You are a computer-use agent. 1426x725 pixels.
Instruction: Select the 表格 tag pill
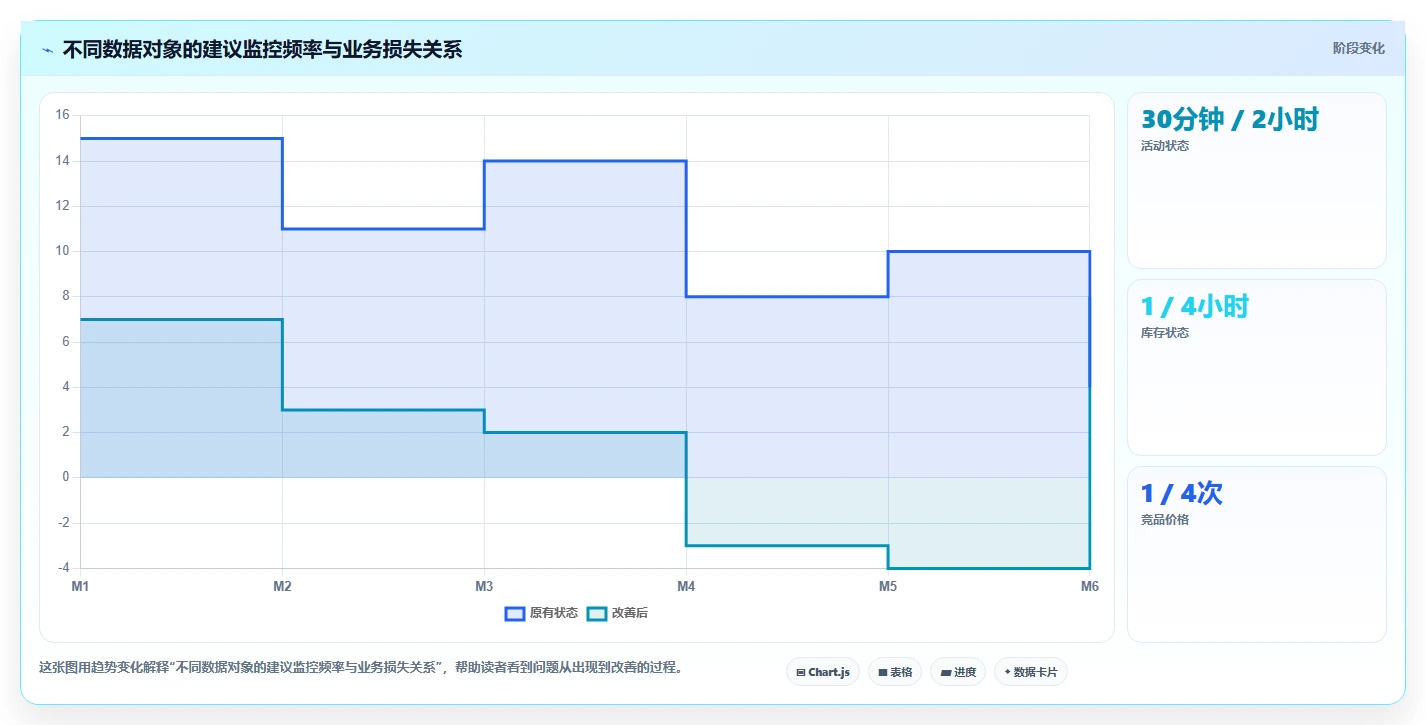point(894,672)
